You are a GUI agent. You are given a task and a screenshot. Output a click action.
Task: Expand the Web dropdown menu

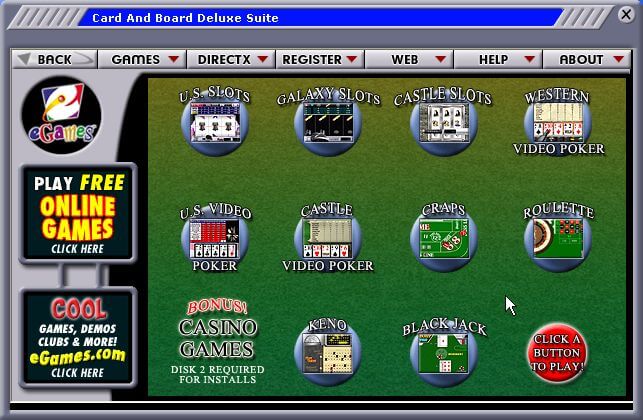click(x=409, y=59)
